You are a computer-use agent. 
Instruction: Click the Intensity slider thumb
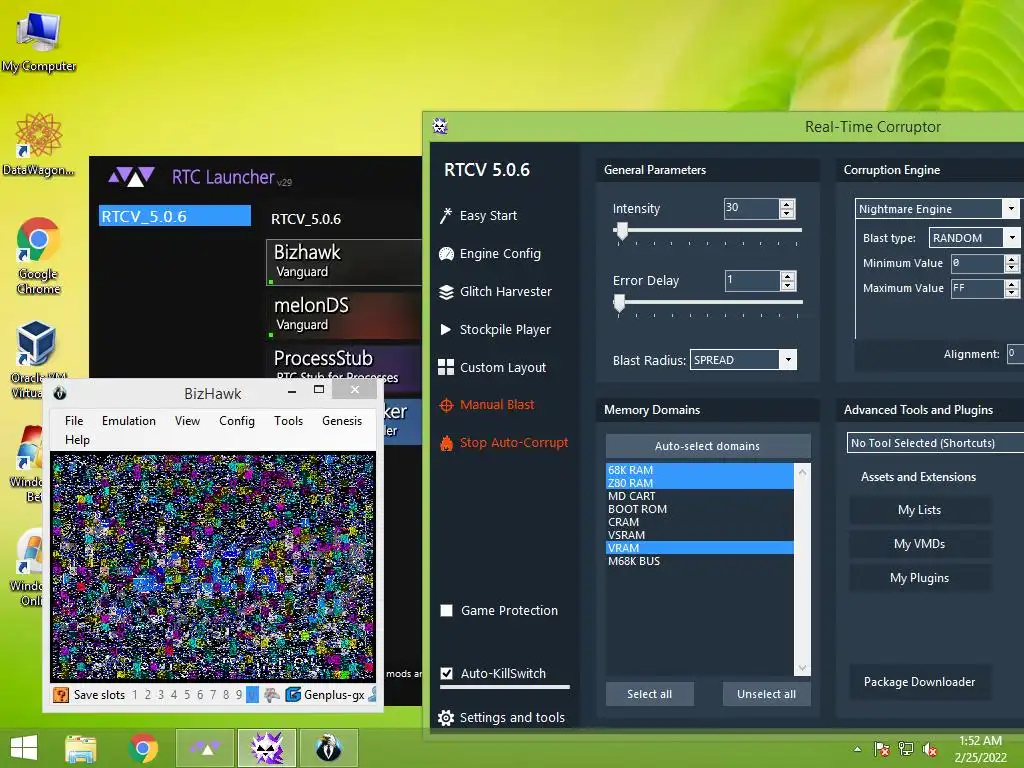pos(622,231)
